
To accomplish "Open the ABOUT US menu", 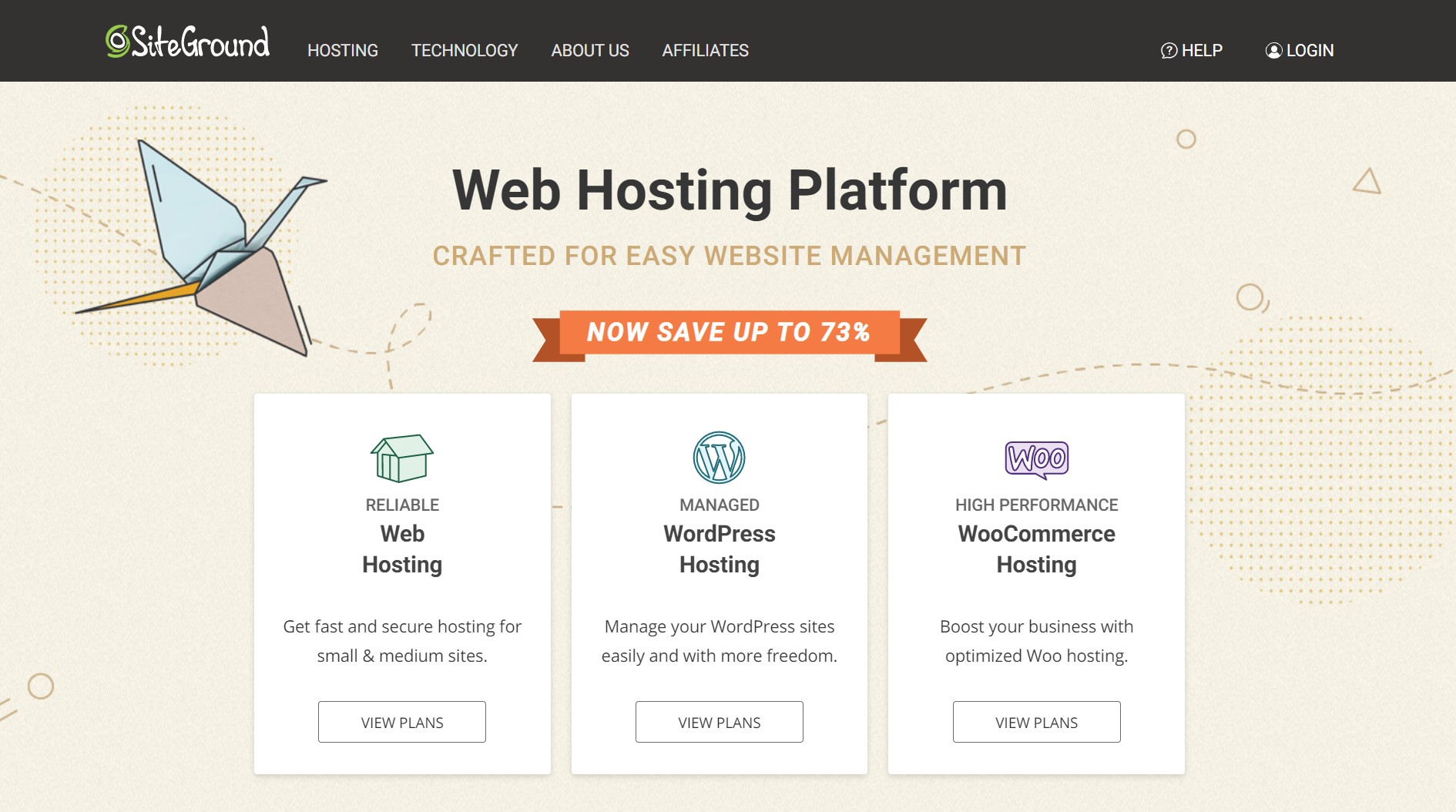I will 589,50.
